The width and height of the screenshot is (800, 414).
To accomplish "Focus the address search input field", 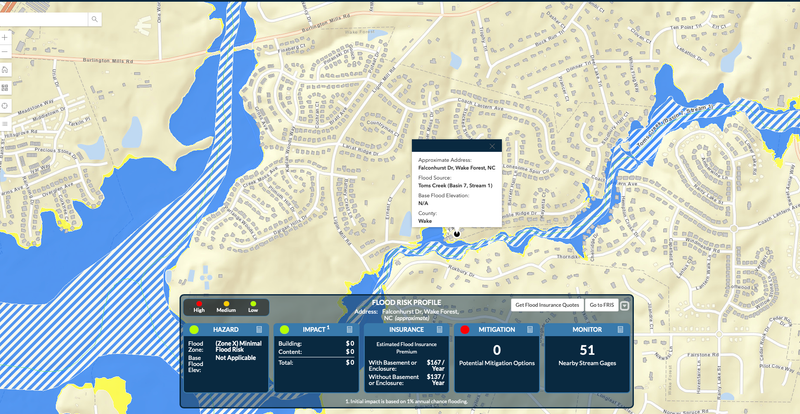I will (x=44, y=19).
